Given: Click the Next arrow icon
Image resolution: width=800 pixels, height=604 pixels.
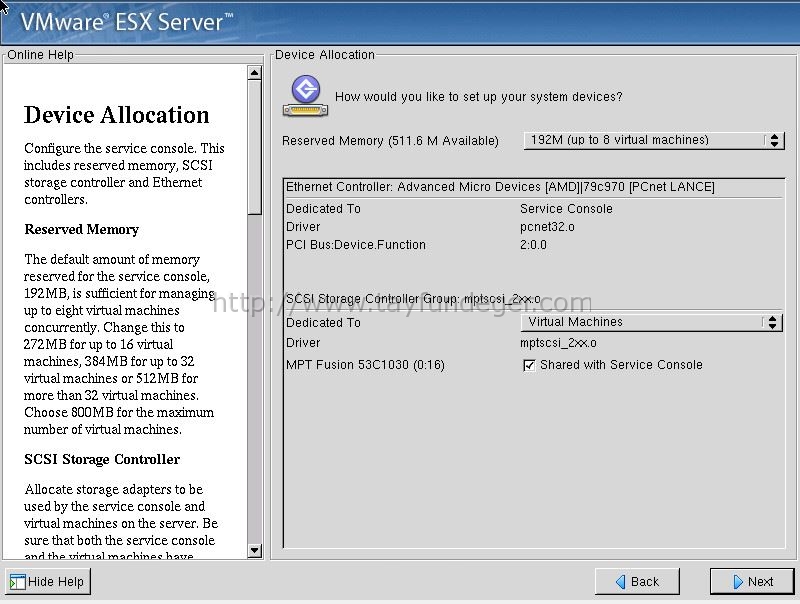Looking at the screenshot, I should point(738,582).
